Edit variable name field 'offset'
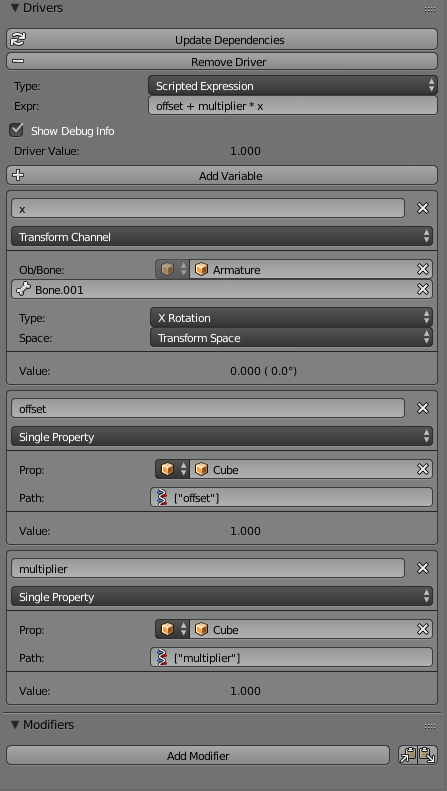 point(208,409)
